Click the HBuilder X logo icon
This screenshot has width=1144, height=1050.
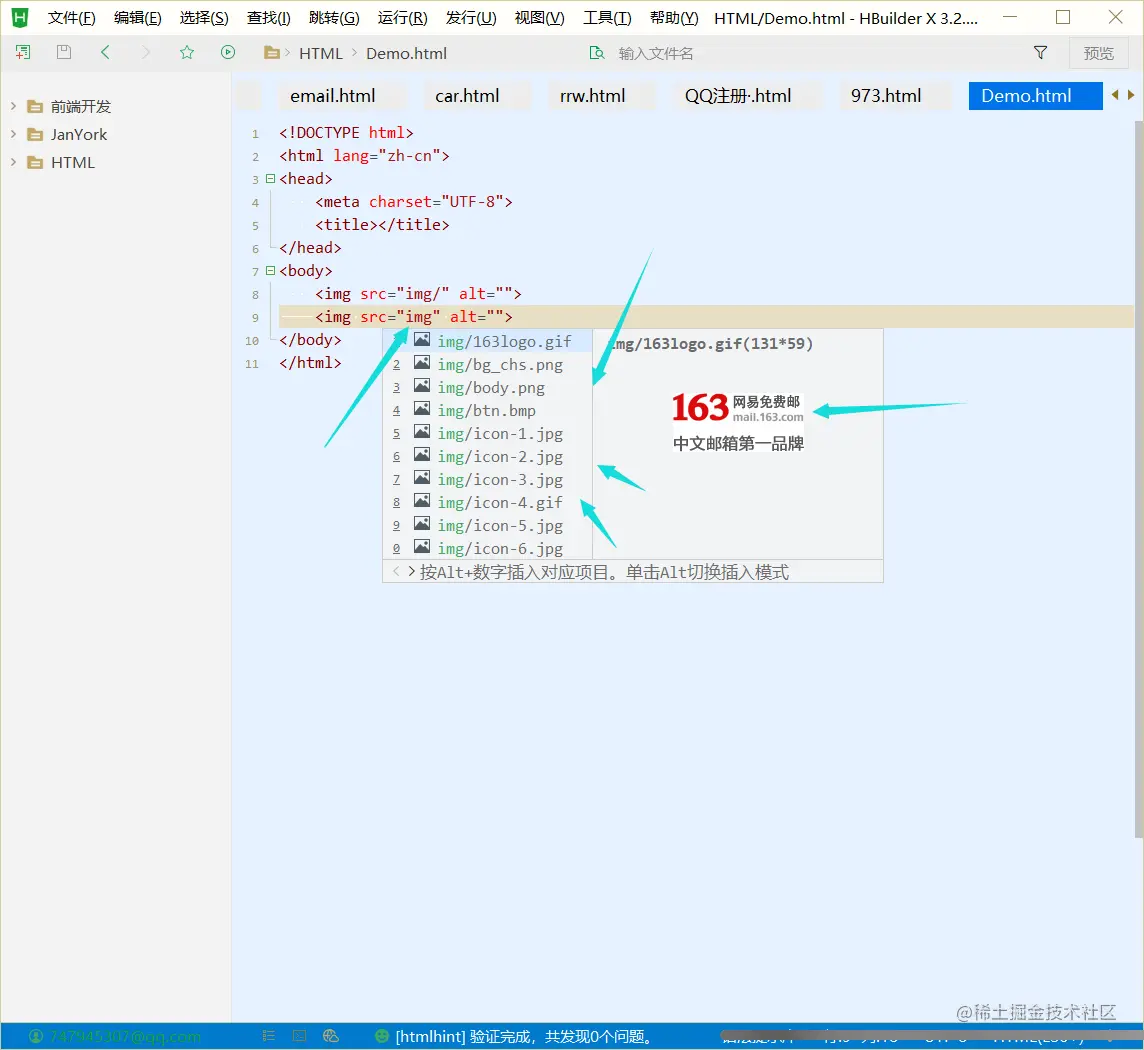(x=20, y=18)
